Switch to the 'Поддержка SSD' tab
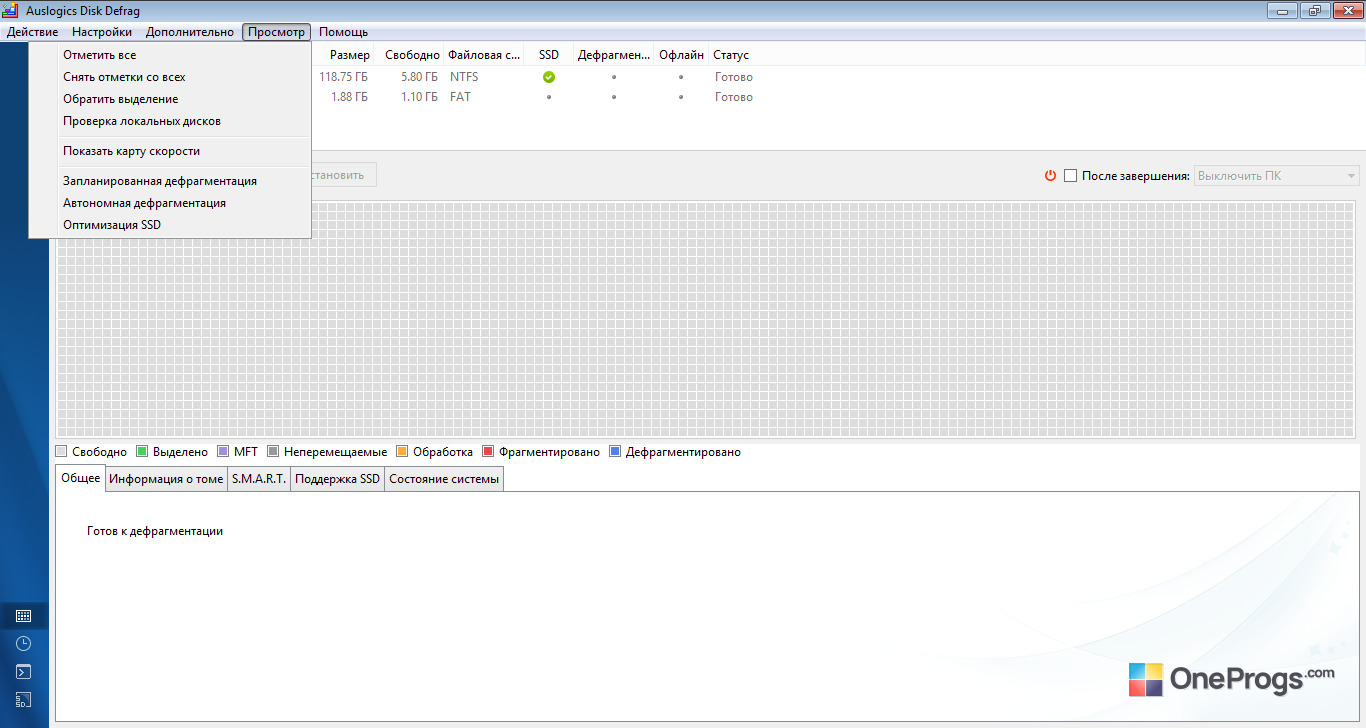Screen dimensions: 1366x728 tap(338, 479)
